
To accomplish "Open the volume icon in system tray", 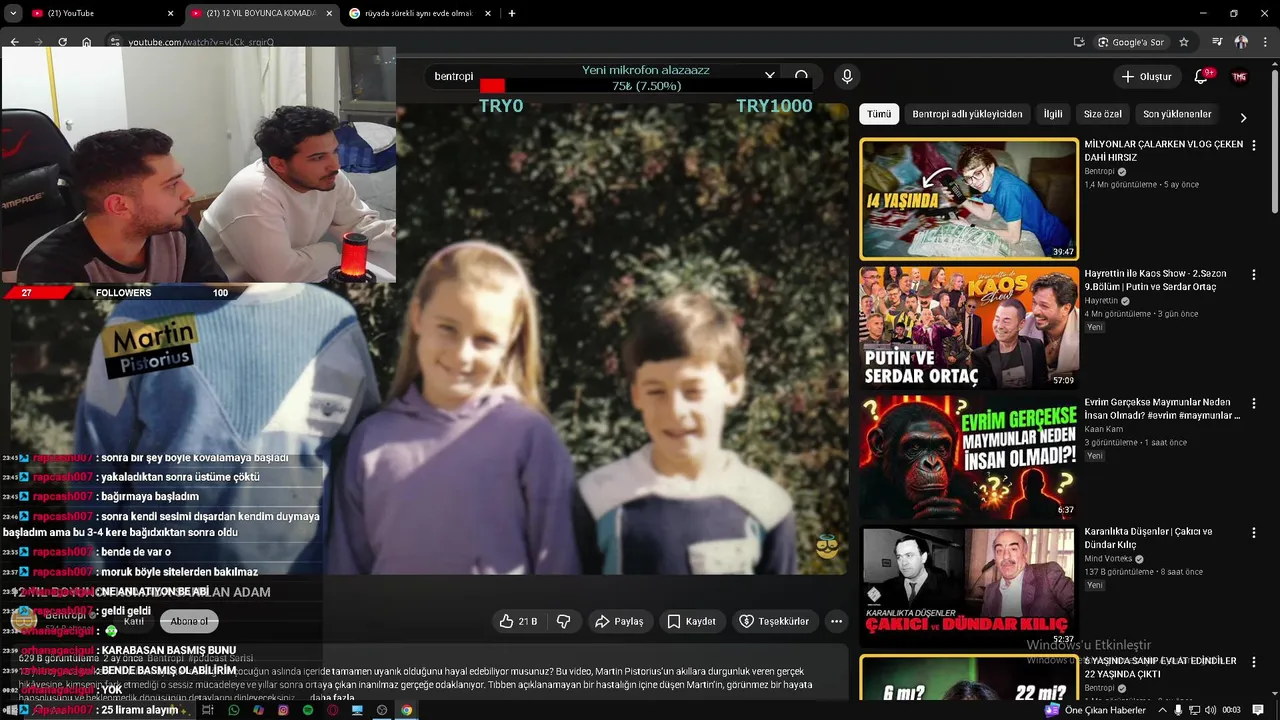I will coord(1211,710).
